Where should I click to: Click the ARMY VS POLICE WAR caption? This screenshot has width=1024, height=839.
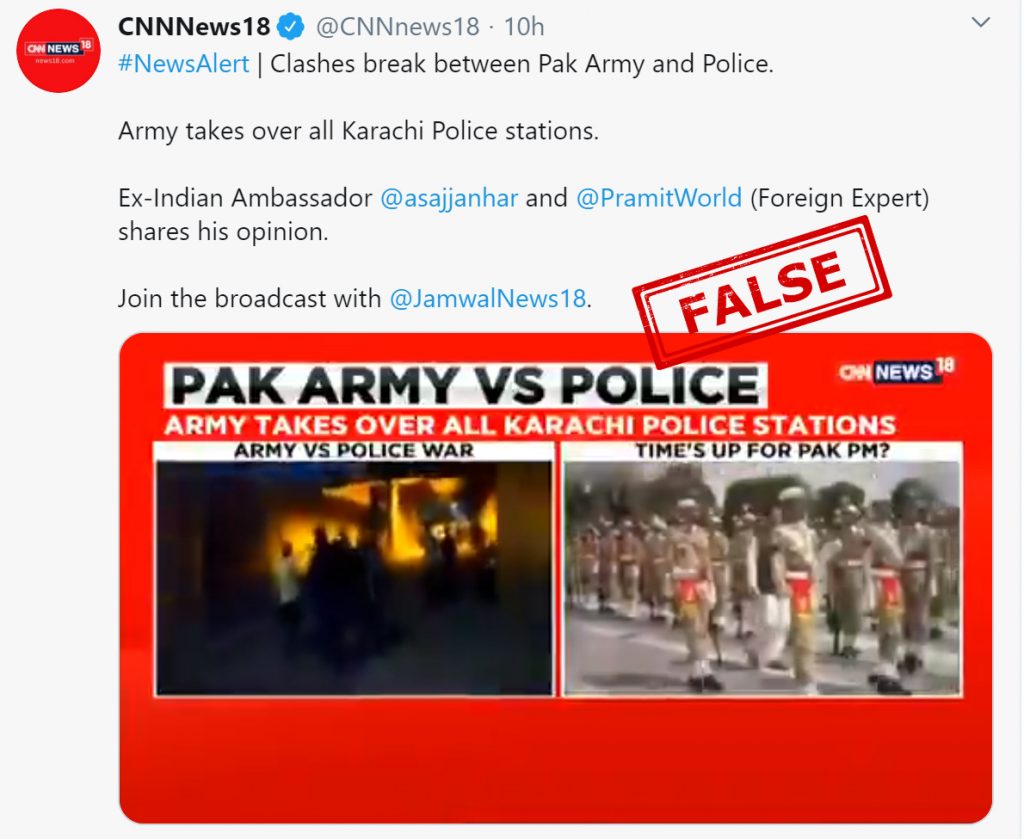pos(354,451)
